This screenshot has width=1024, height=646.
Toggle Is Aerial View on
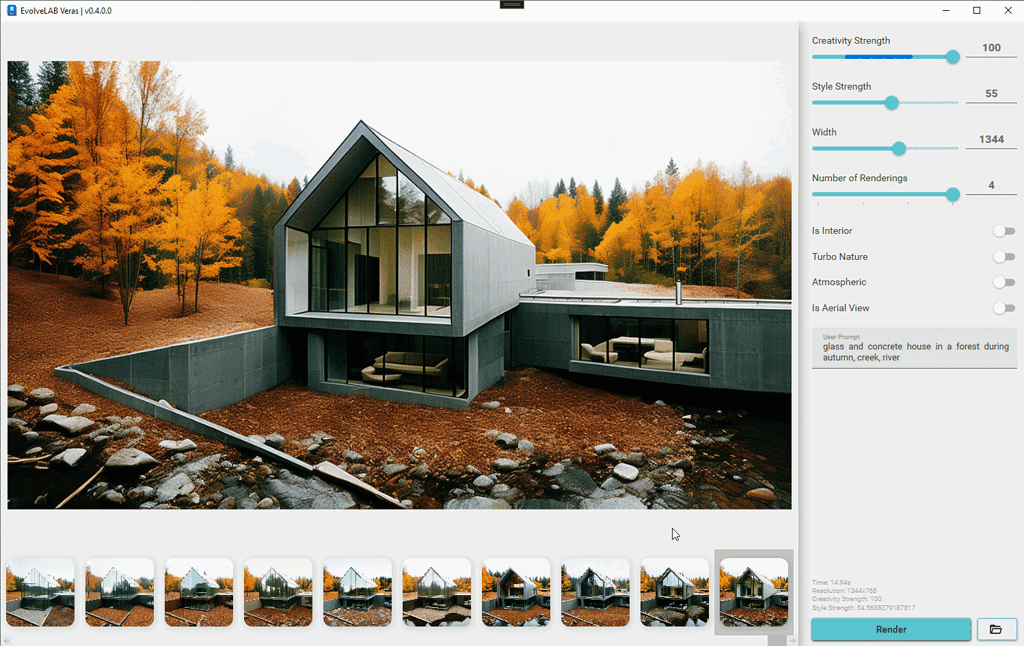pos(1004,308)
